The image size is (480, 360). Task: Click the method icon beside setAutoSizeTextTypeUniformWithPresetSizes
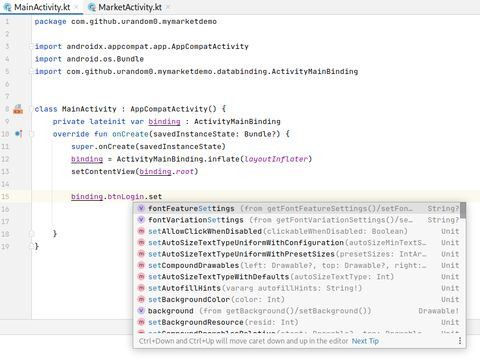[x=141, y=254]
